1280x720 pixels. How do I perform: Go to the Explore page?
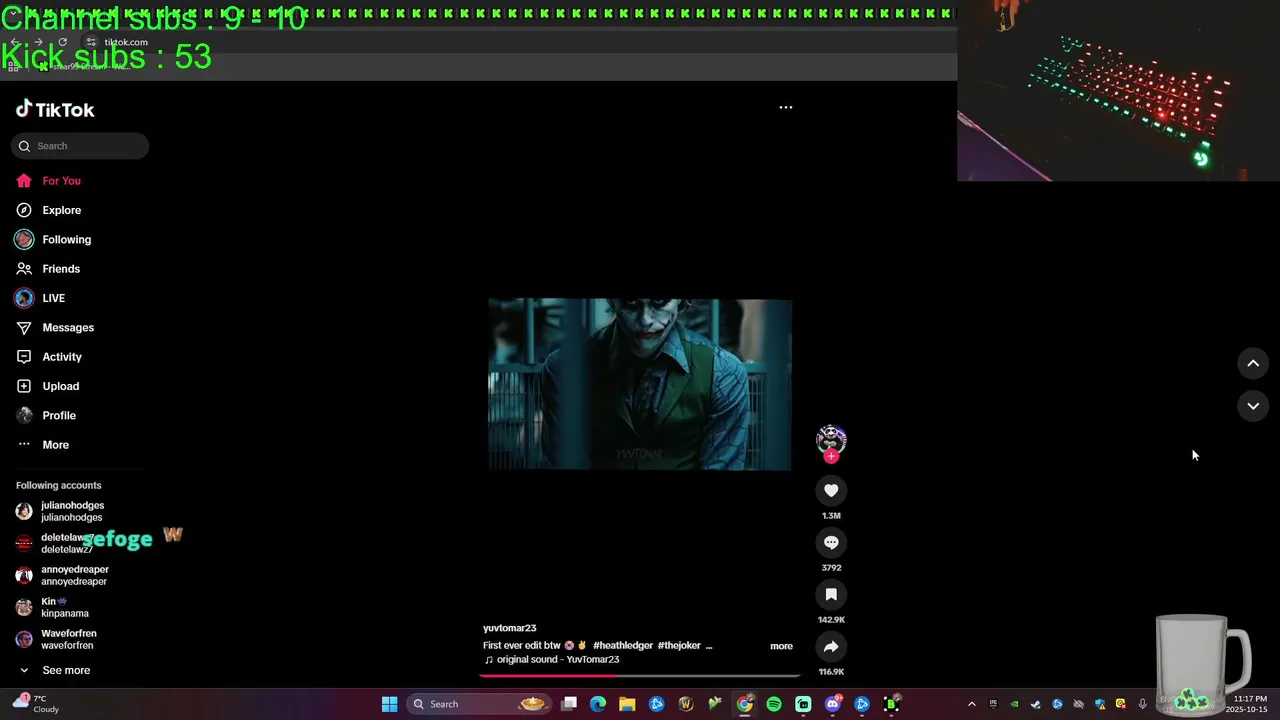pyautogui.click(x=48, y=210)
